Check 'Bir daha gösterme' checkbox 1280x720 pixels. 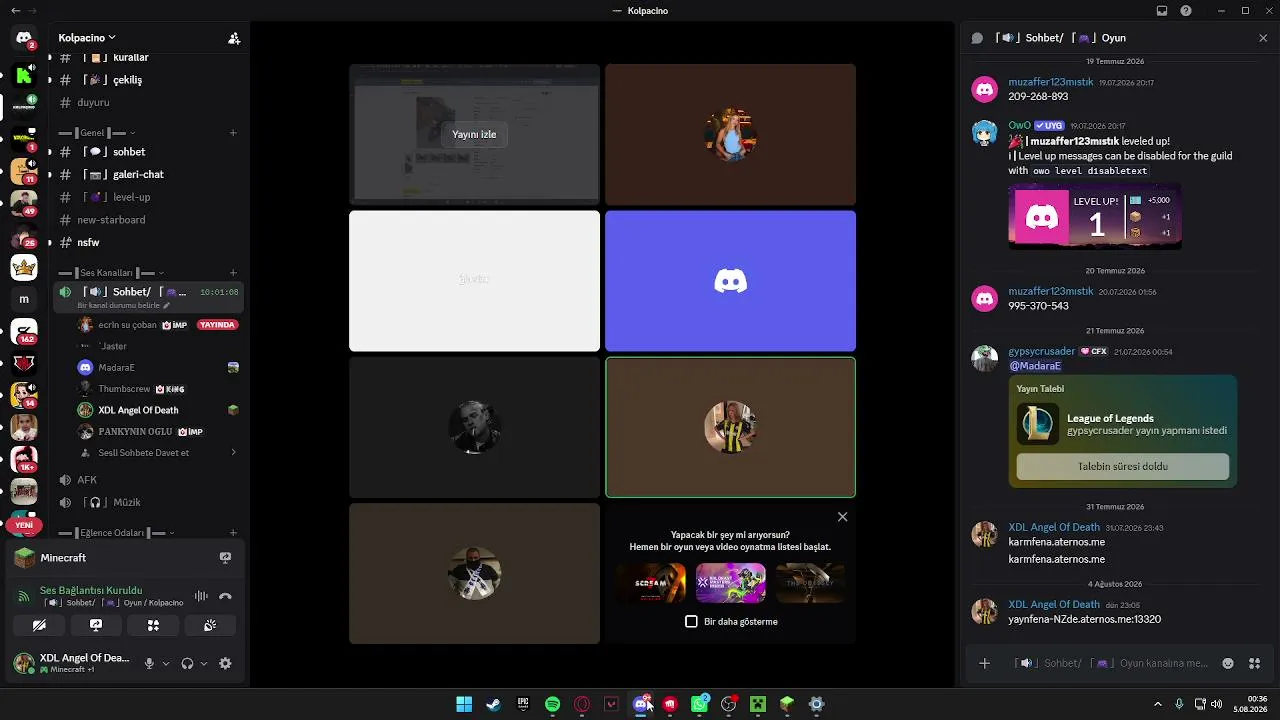coord(691,621)
